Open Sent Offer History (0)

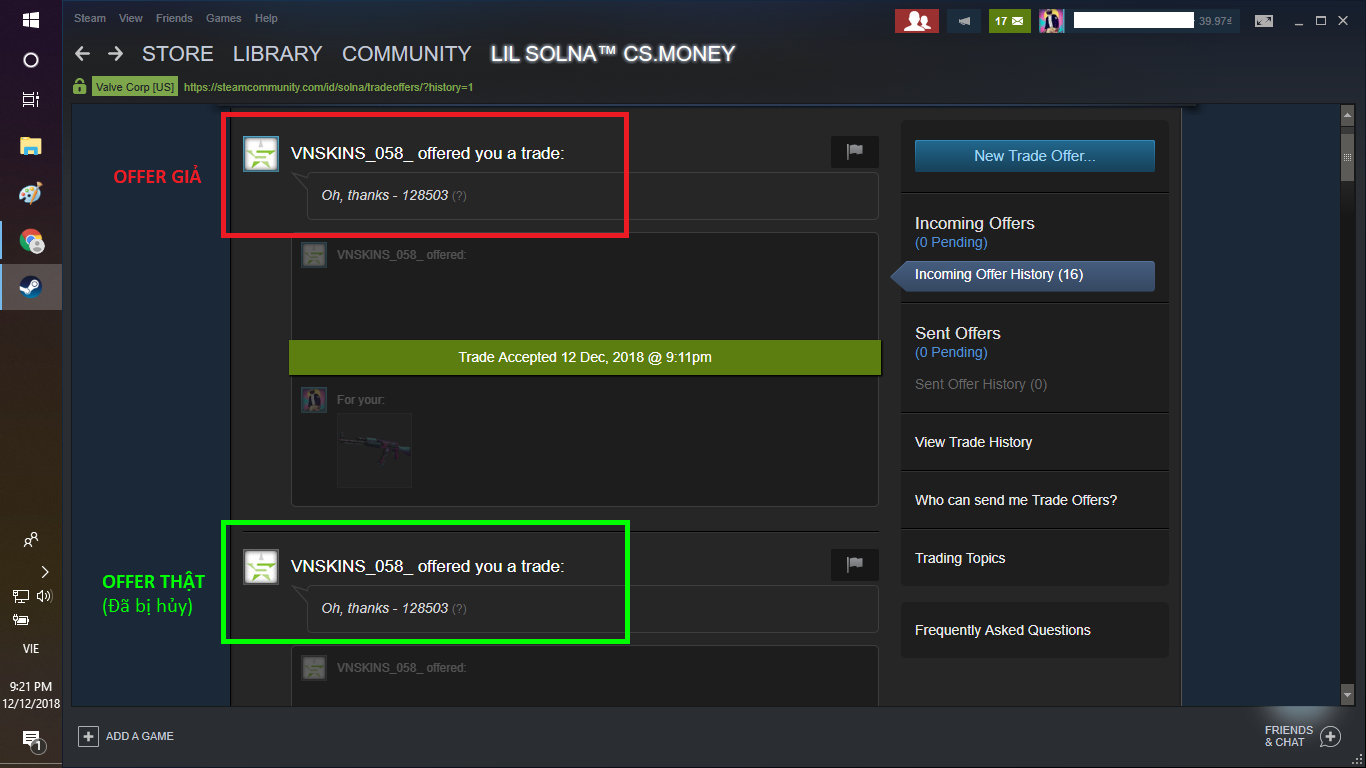[x=980, y=384]
